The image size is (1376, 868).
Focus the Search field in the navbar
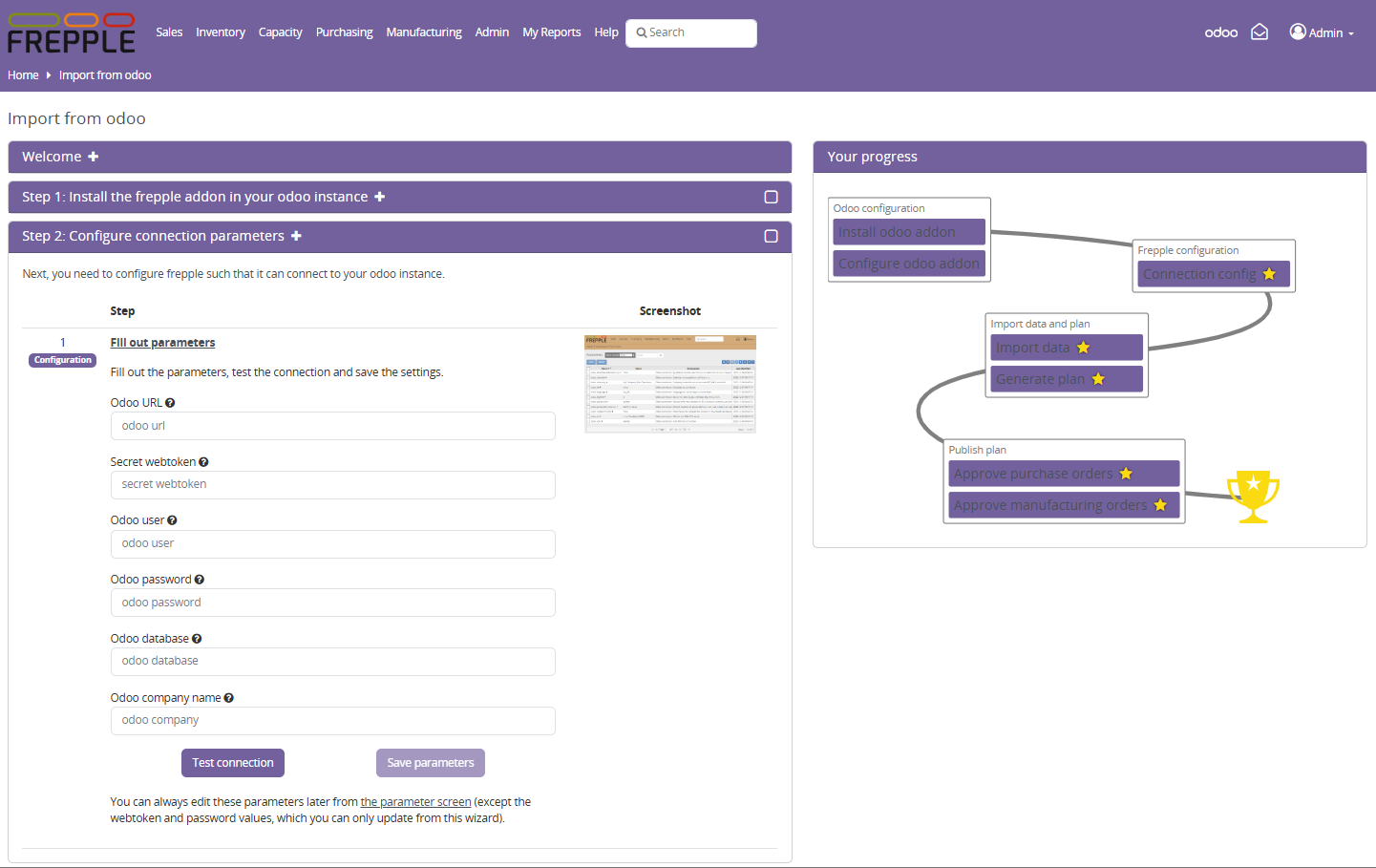[691, 32]
